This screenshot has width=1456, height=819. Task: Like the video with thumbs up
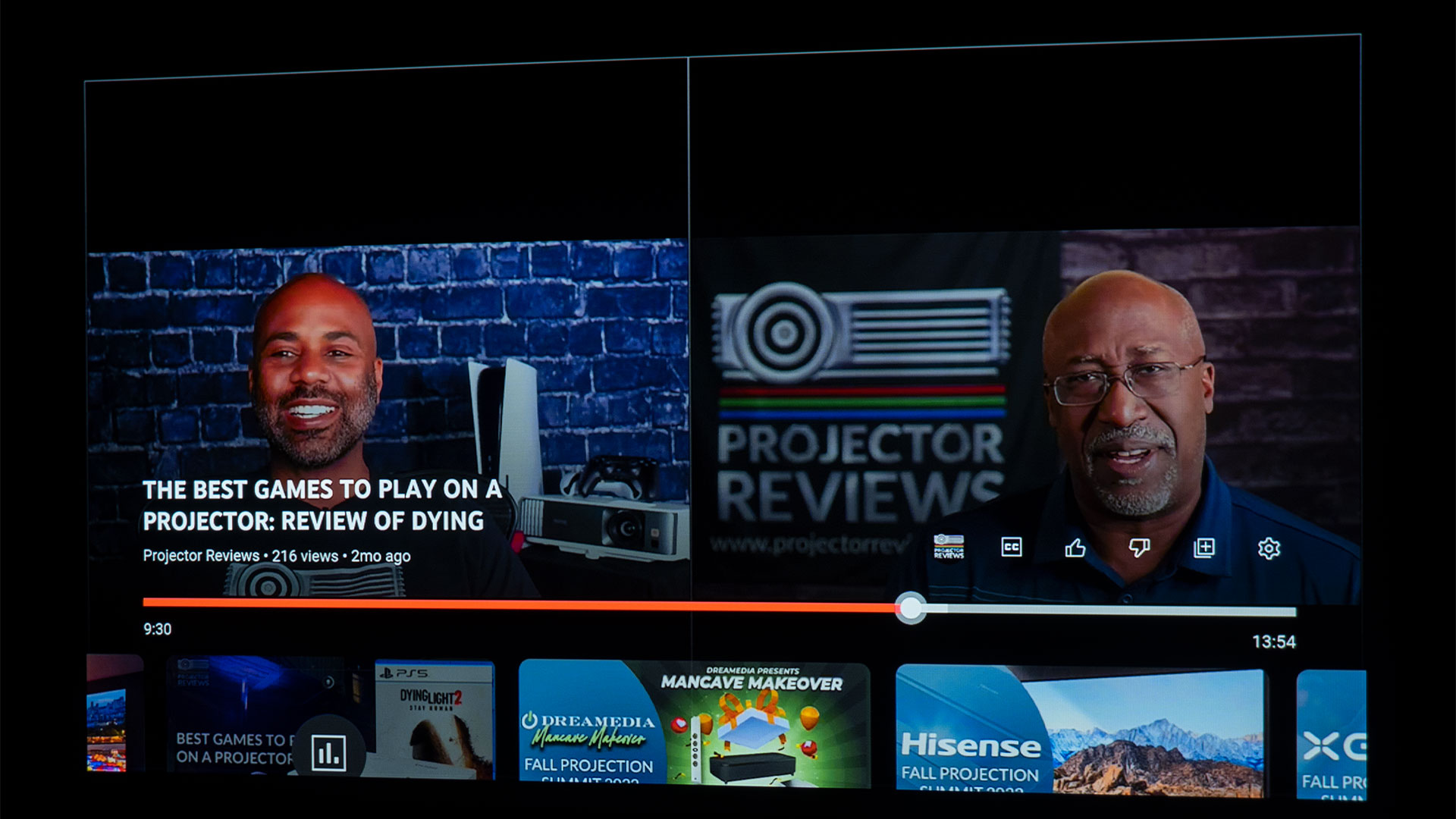click(x=1075, y=548)
